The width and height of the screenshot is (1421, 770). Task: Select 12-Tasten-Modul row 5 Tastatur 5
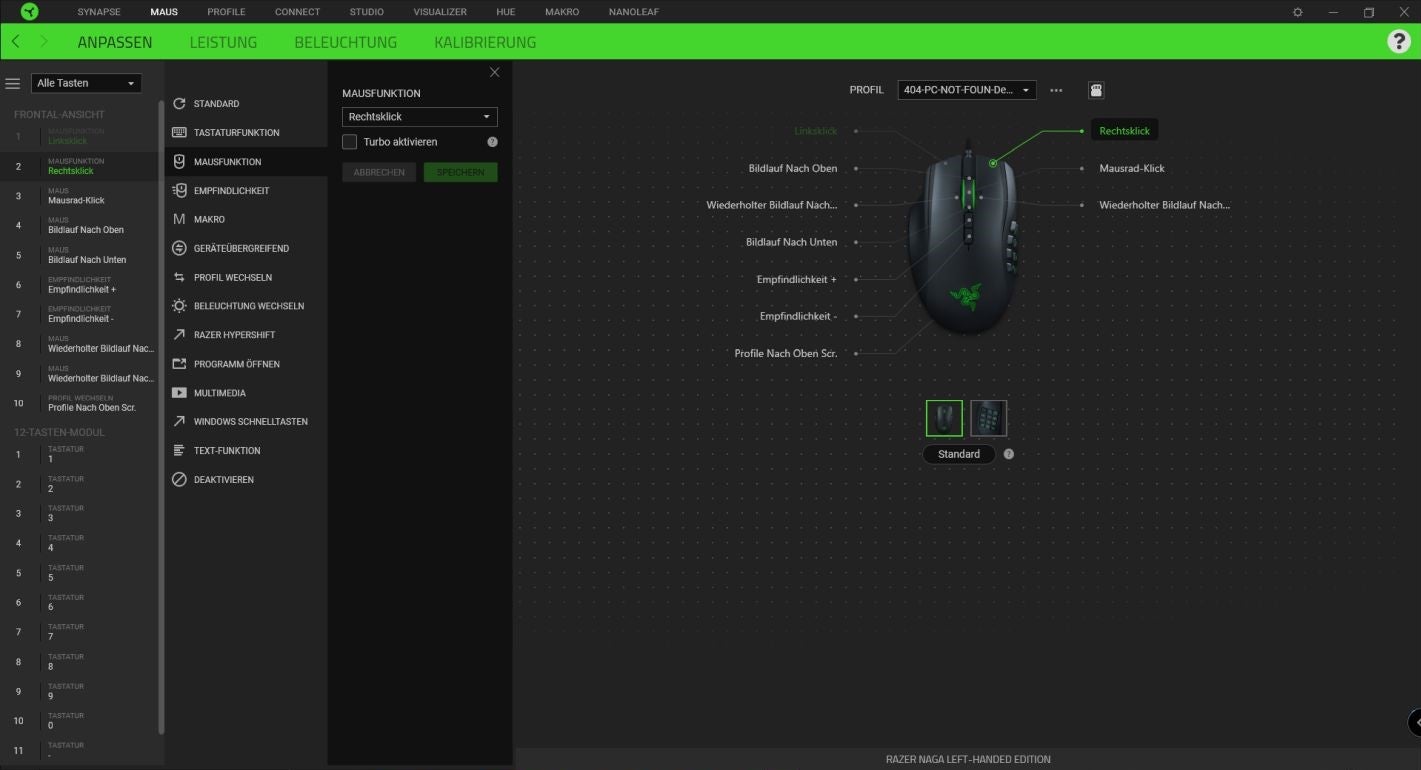point(80,573)
